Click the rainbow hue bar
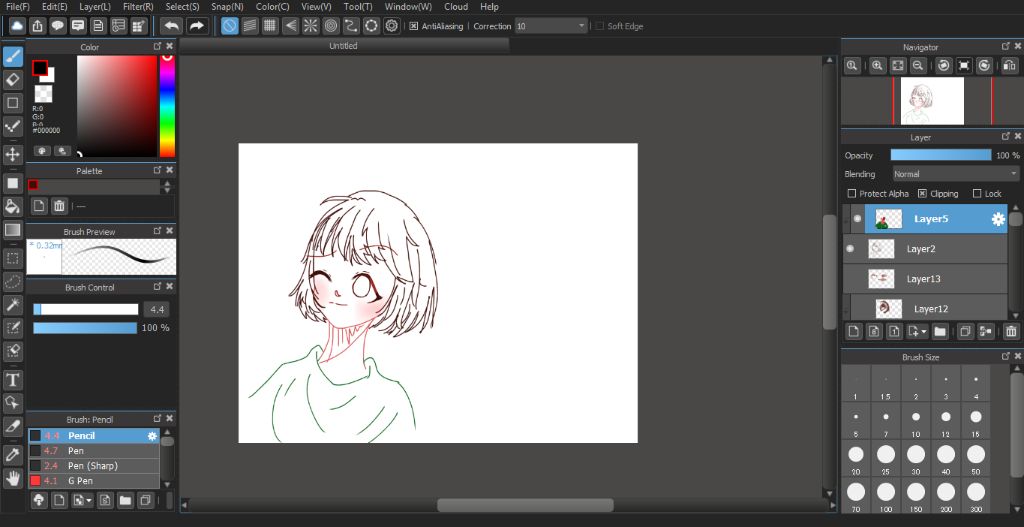This screenshot has height=527, width=1024. [168, 106]
